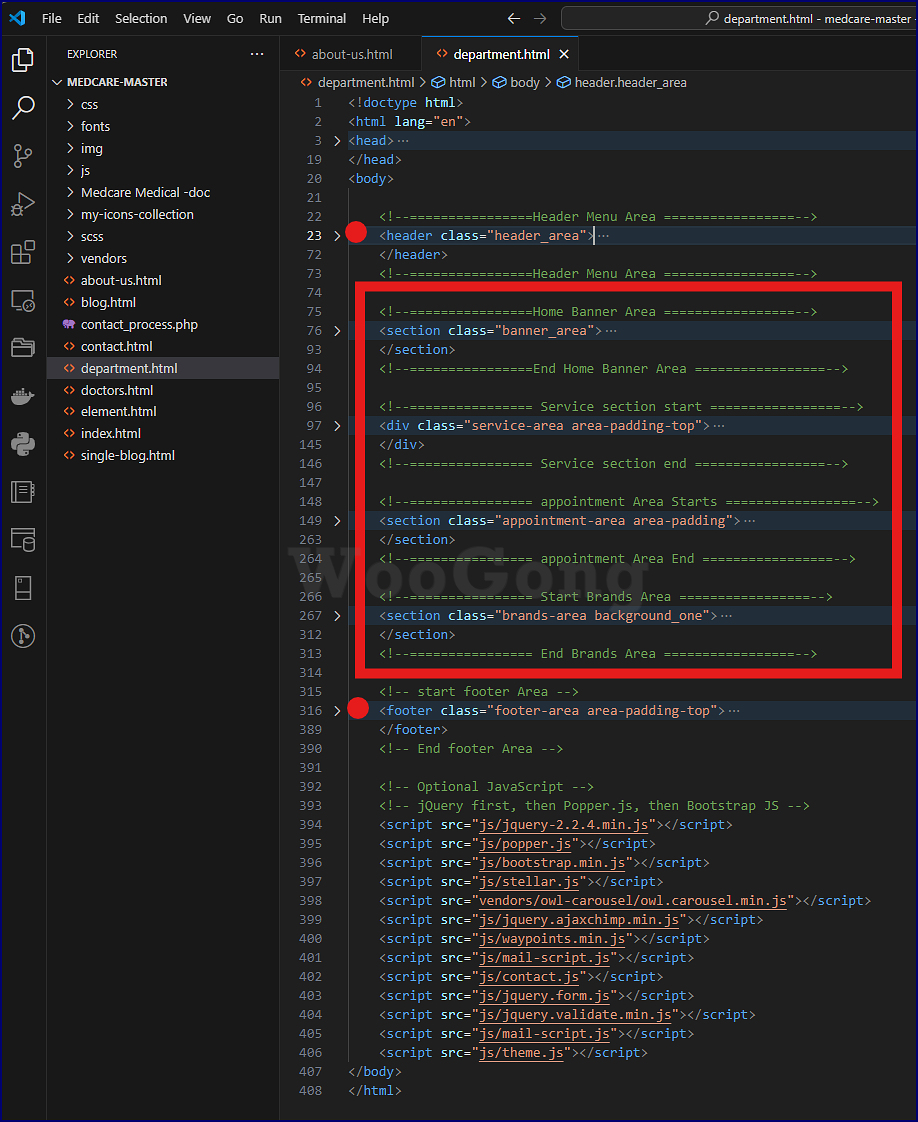Open the stacked-folders icon in the activity bar
The height and width of the screenshot is (1122, 918).
click(x=23, y=348)
